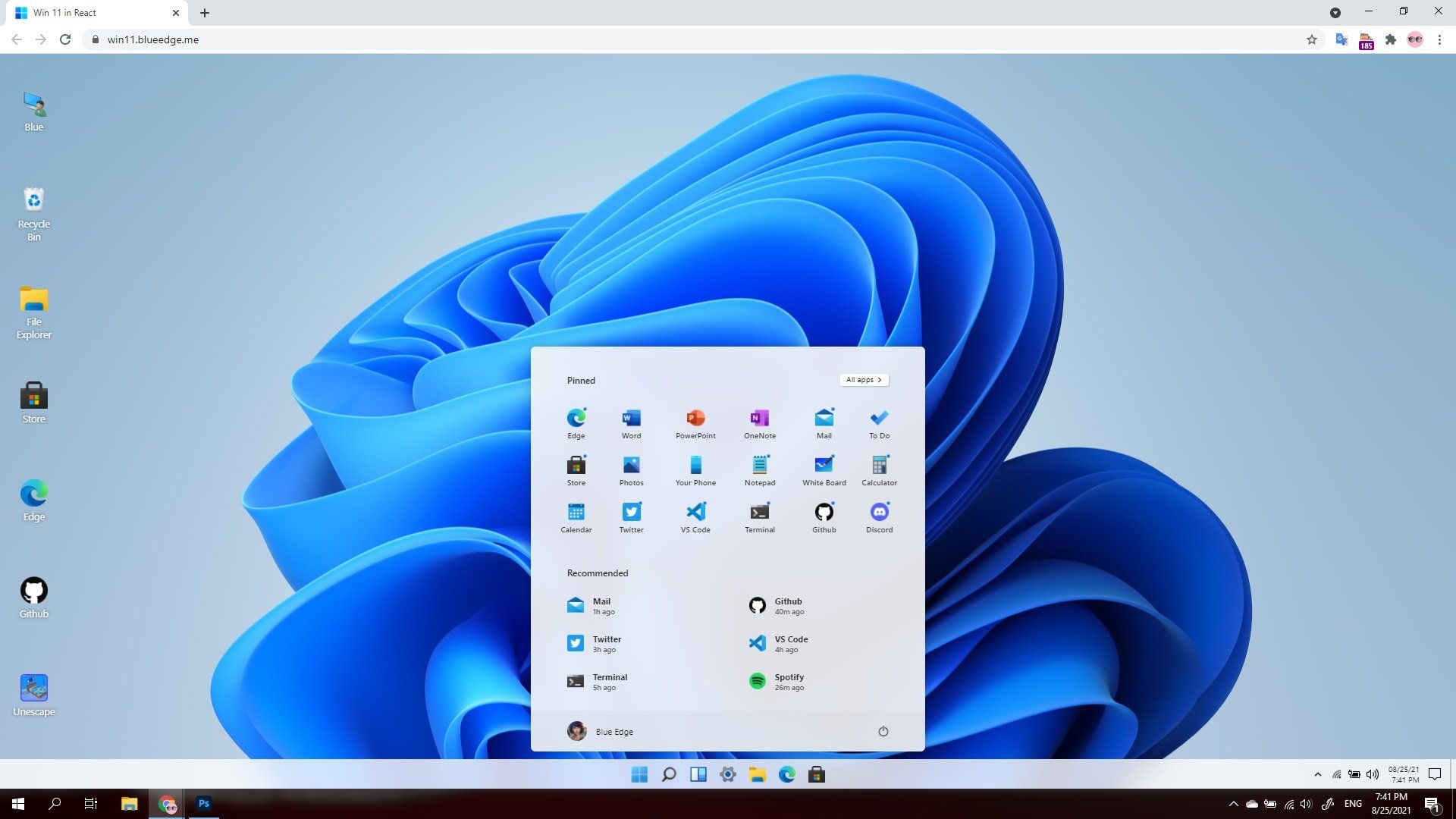Open Search in web taskbar
The width and height of the screenshot is (1456, 819).
[x=669, y=774]
